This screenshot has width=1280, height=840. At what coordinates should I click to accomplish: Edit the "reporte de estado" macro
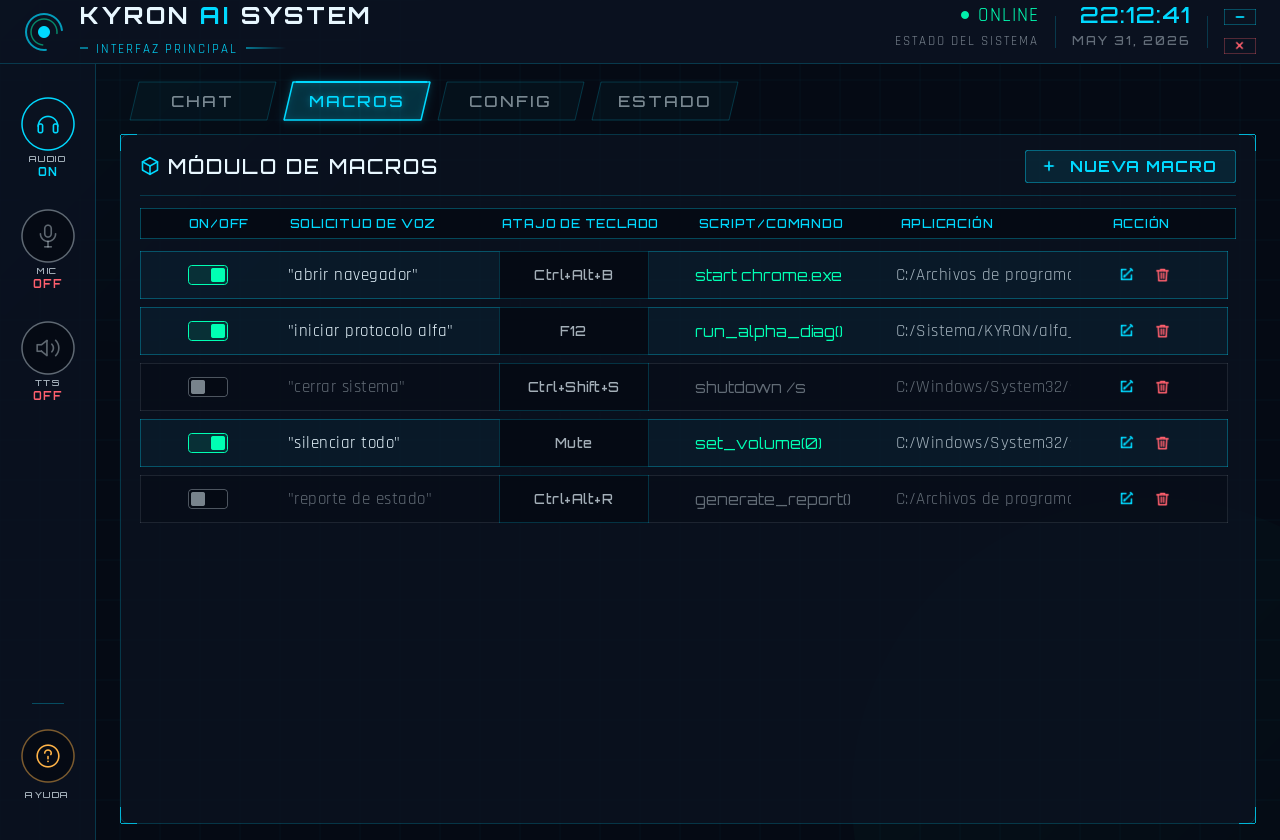click(x=1127, y=498)
